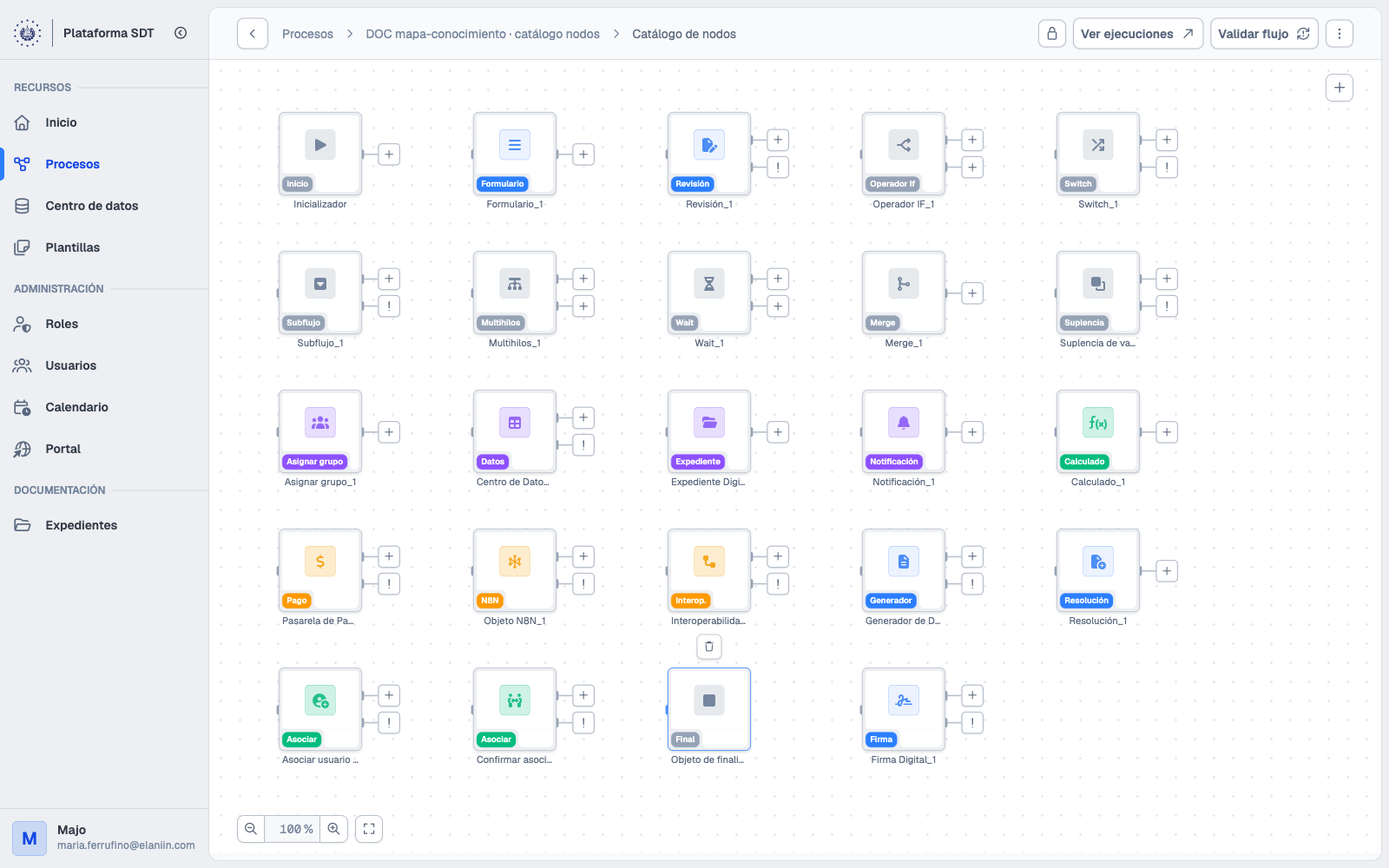Add a connection after the Inicializador node
The height and width of the screenshot is (868, 1389).
click(389, 155)
